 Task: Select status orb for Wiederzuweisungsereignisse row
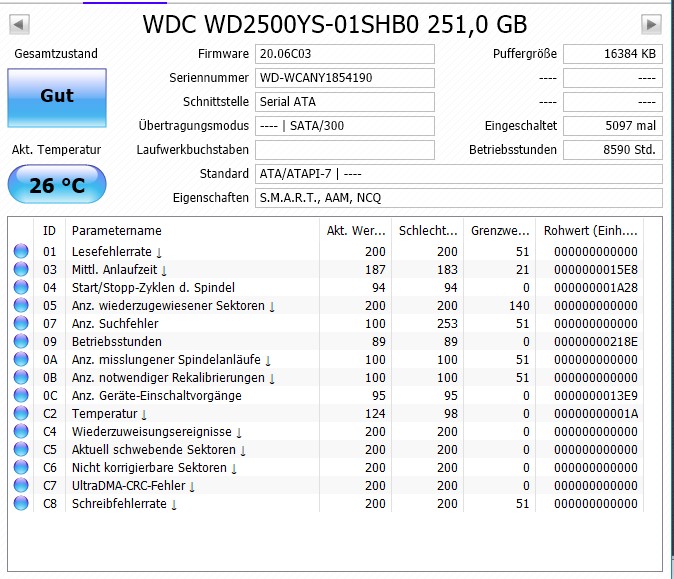[21, 431]
